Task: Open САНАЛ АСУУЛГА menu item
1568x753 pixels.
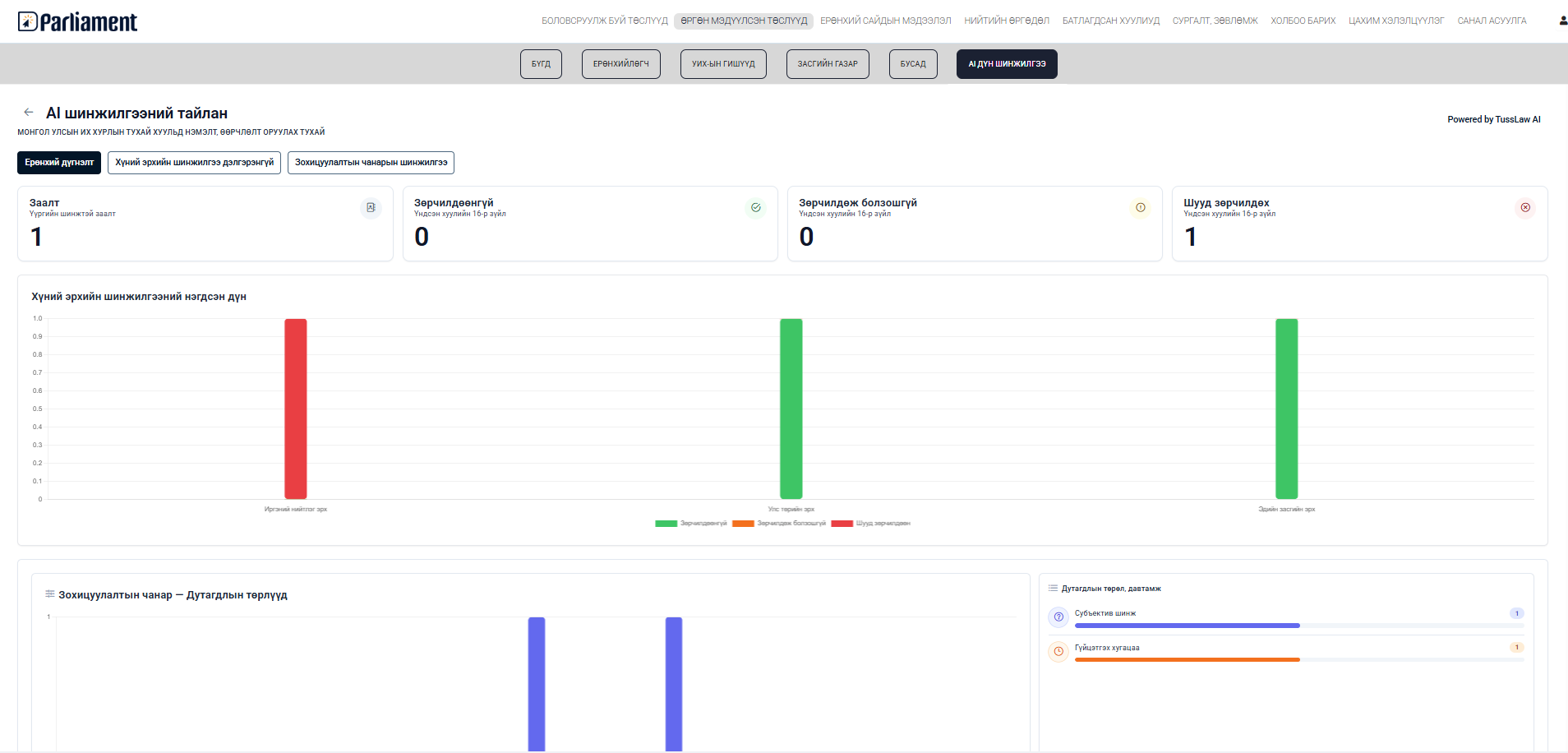Action: coord(1492,21)
